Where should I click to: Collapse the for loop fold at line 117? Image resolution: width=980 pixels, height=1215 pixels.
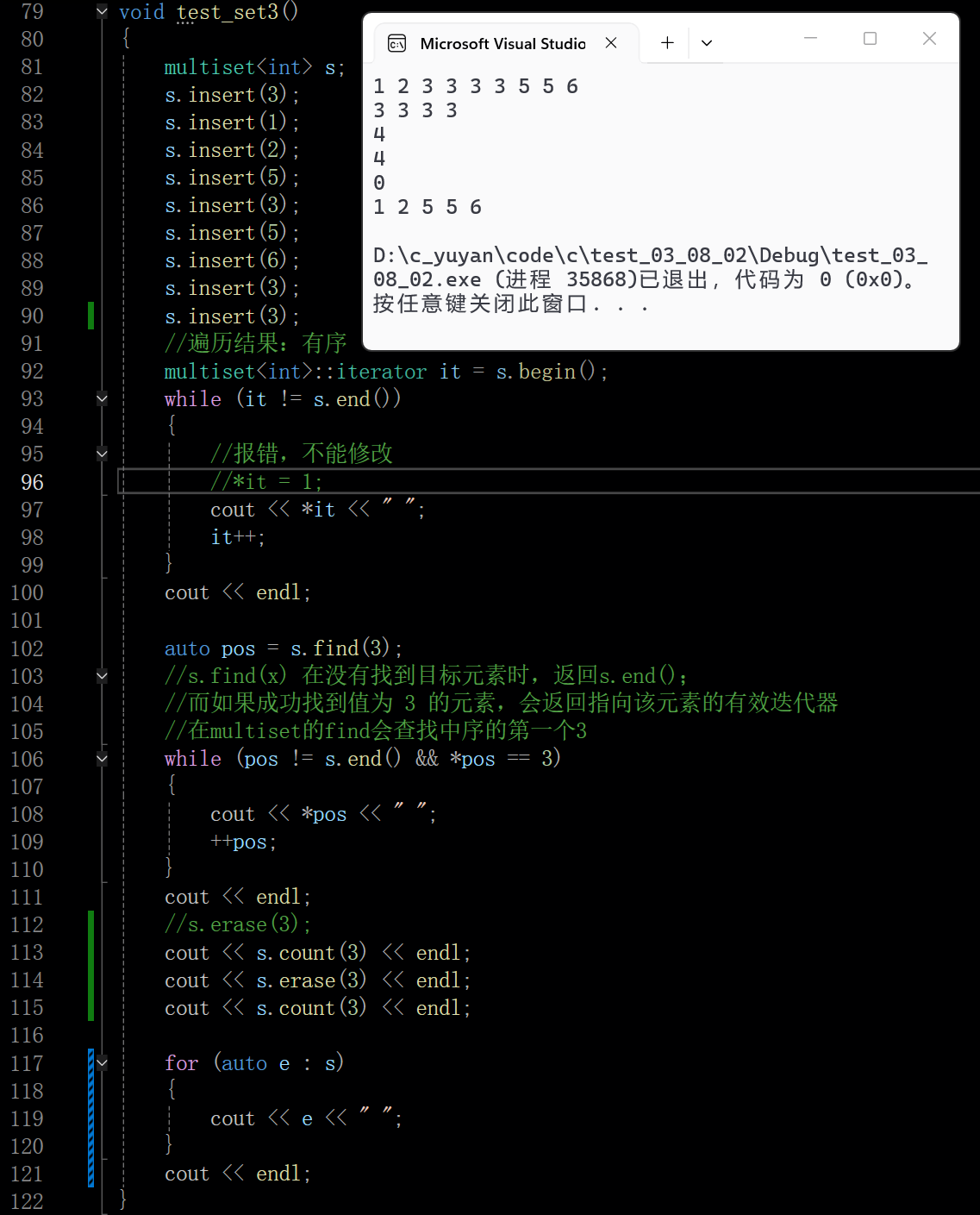pos(102,1063)
